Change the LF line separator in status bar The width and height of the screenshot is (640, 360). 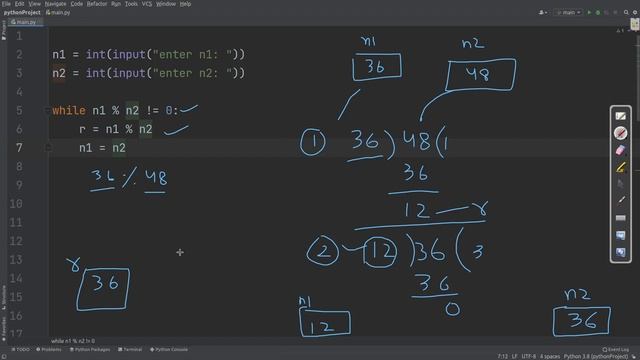[x=515, y=356]
